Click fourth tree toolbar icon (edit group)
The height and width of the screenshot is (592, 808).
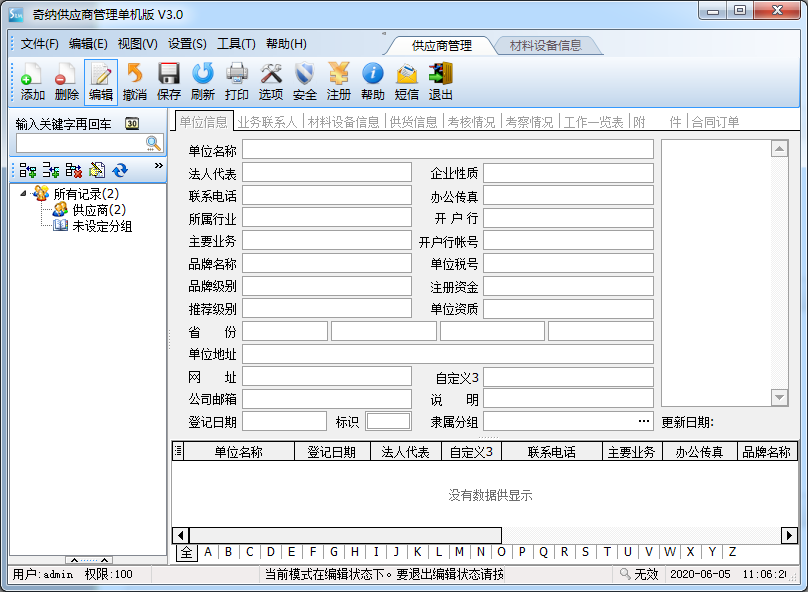pyautogui.click(x=97, y=170)
